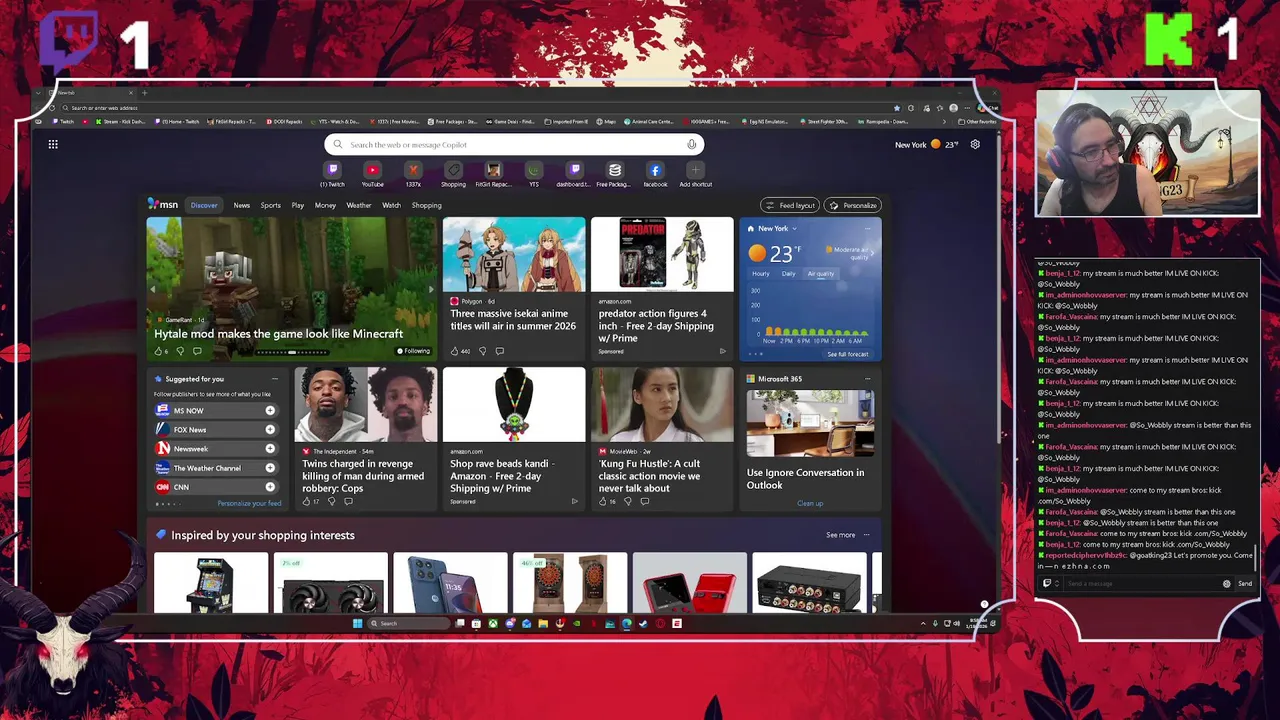This screenshot has height=720, width=1280.
Task: Open the emoji picker in chat
Action: coord(1227,583)
